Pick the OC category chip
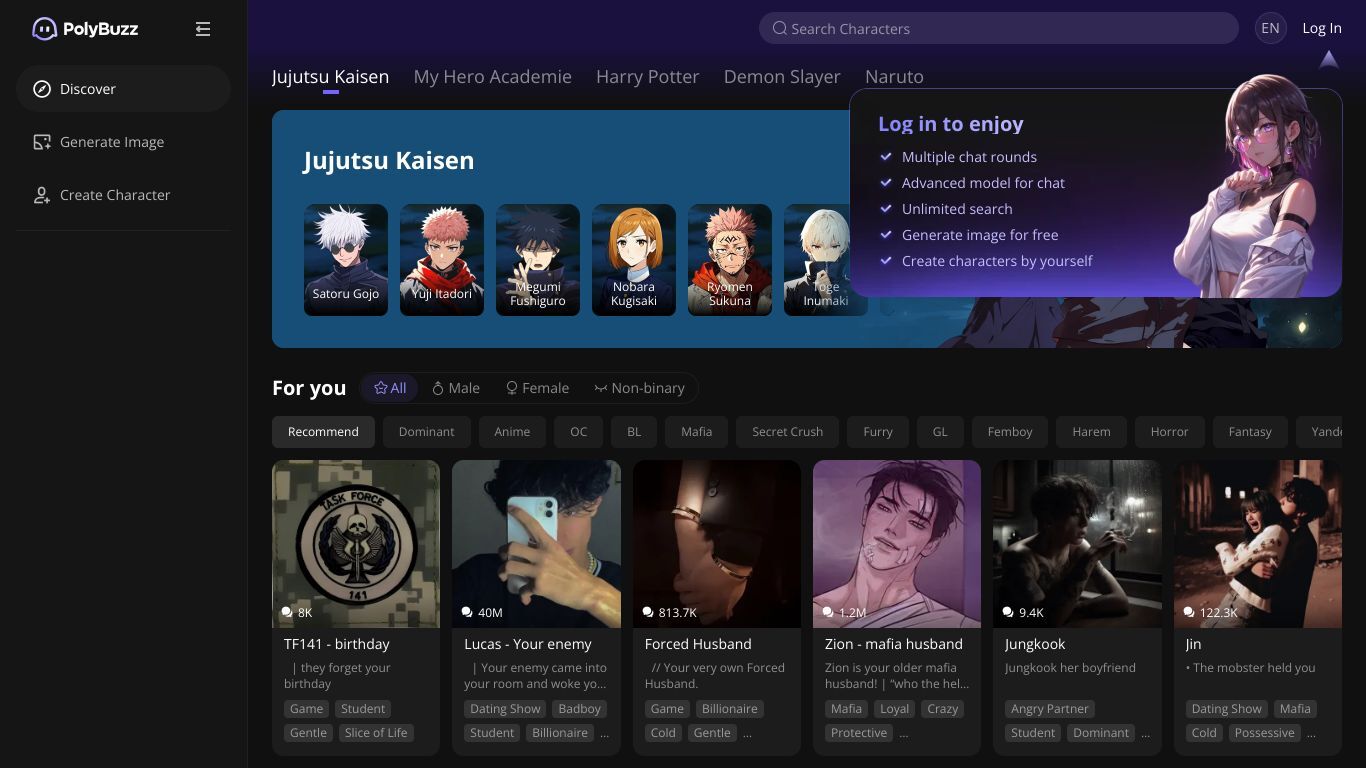 point(579,432)
